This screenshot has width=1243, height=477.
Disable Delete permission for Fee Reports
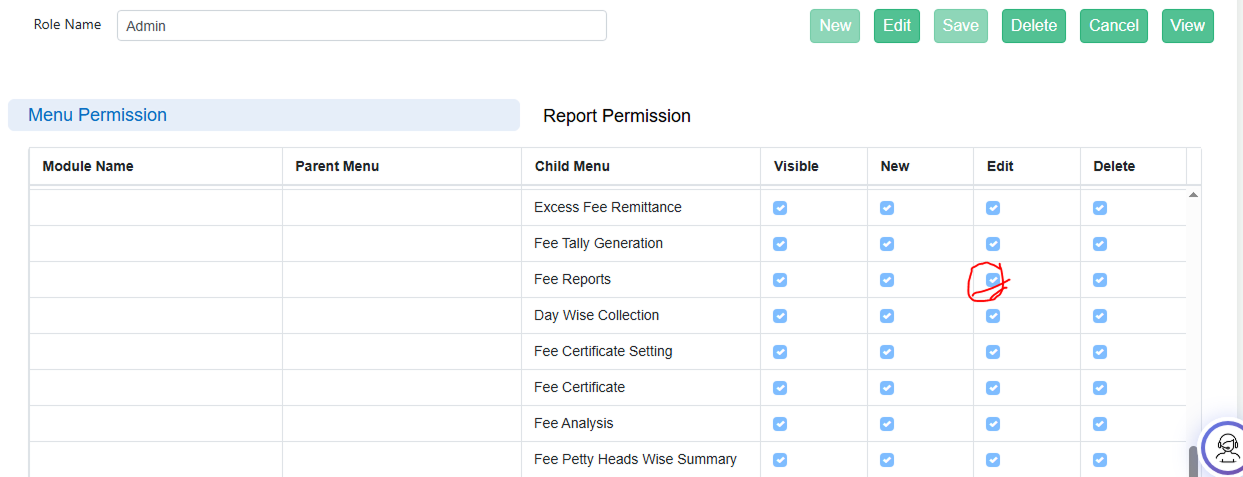(x=1100, y=280)
